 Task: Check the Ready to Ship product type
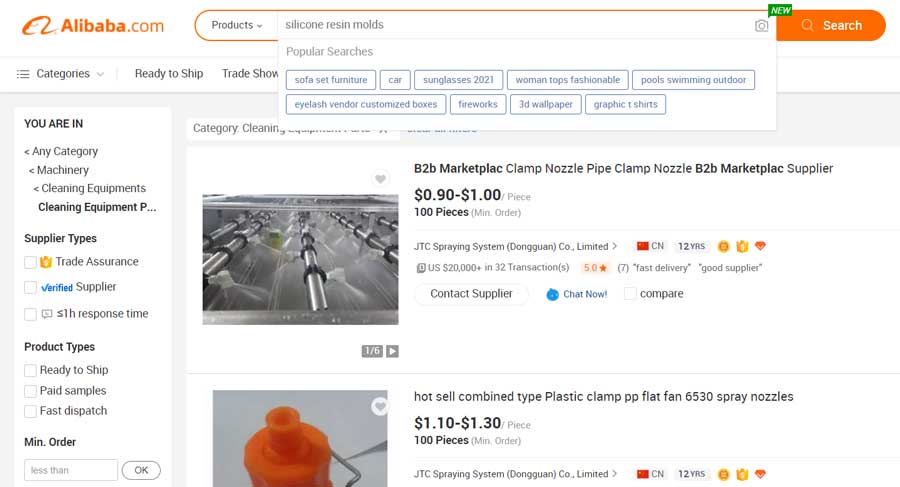click(30, 370)
